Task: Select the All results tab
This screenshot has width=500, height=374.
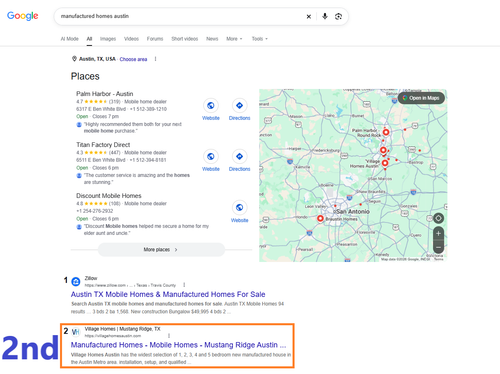Action: [x=89, y=39]
